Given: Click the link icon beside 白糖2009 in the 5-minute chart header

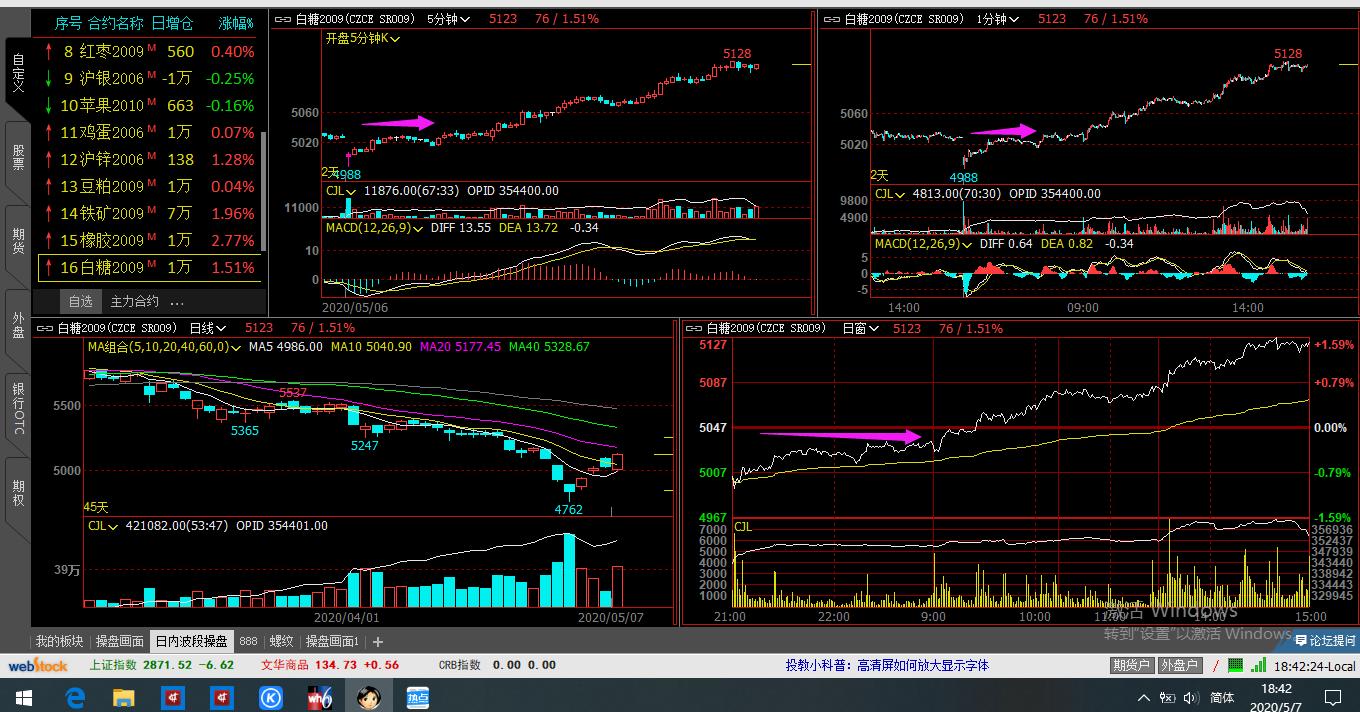Looking at the screenshot, I should pos(282,19).
